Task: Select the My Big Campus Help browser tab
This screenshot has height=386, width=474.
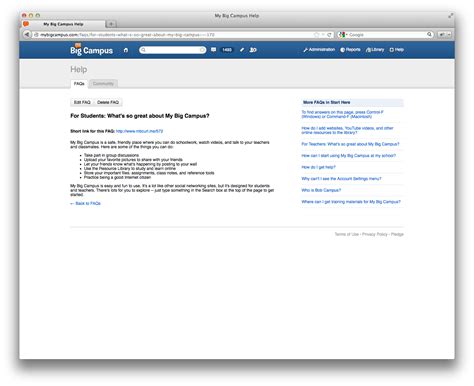Action: tap(63, 24)
